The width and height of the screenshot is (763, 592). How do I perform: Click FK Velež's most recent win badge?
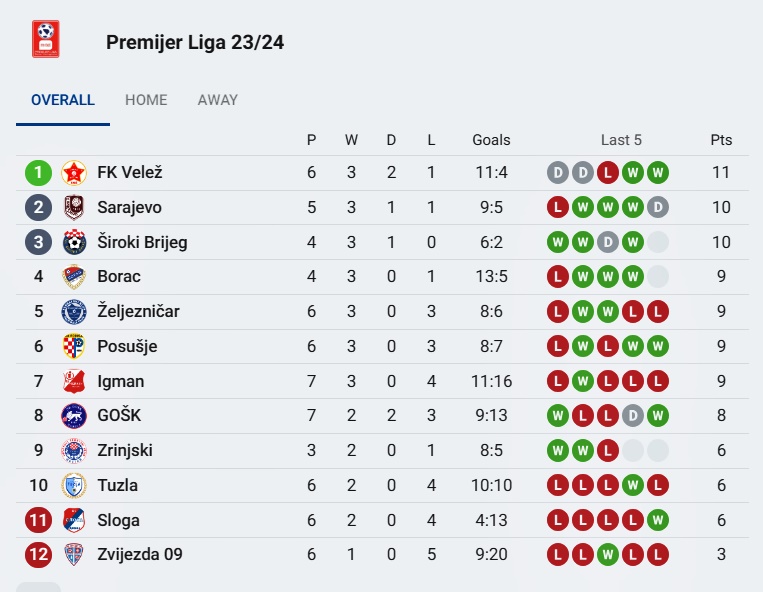[x=657, y=173]
